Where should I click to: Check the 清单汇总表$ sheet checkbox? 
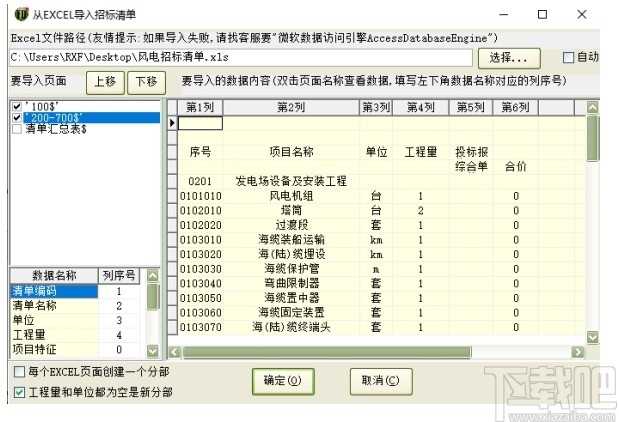point(17,129)
